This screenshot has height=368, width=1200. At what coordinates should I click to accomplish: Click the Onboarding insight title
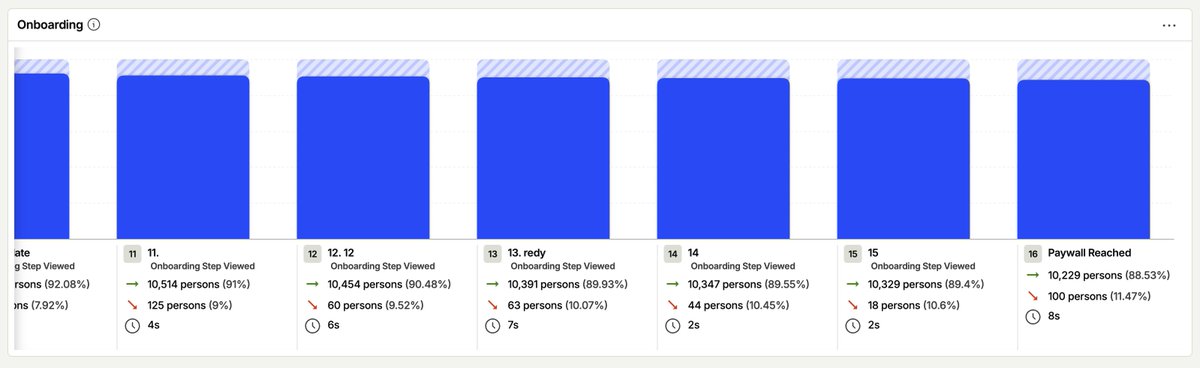[x=50, y=25]
